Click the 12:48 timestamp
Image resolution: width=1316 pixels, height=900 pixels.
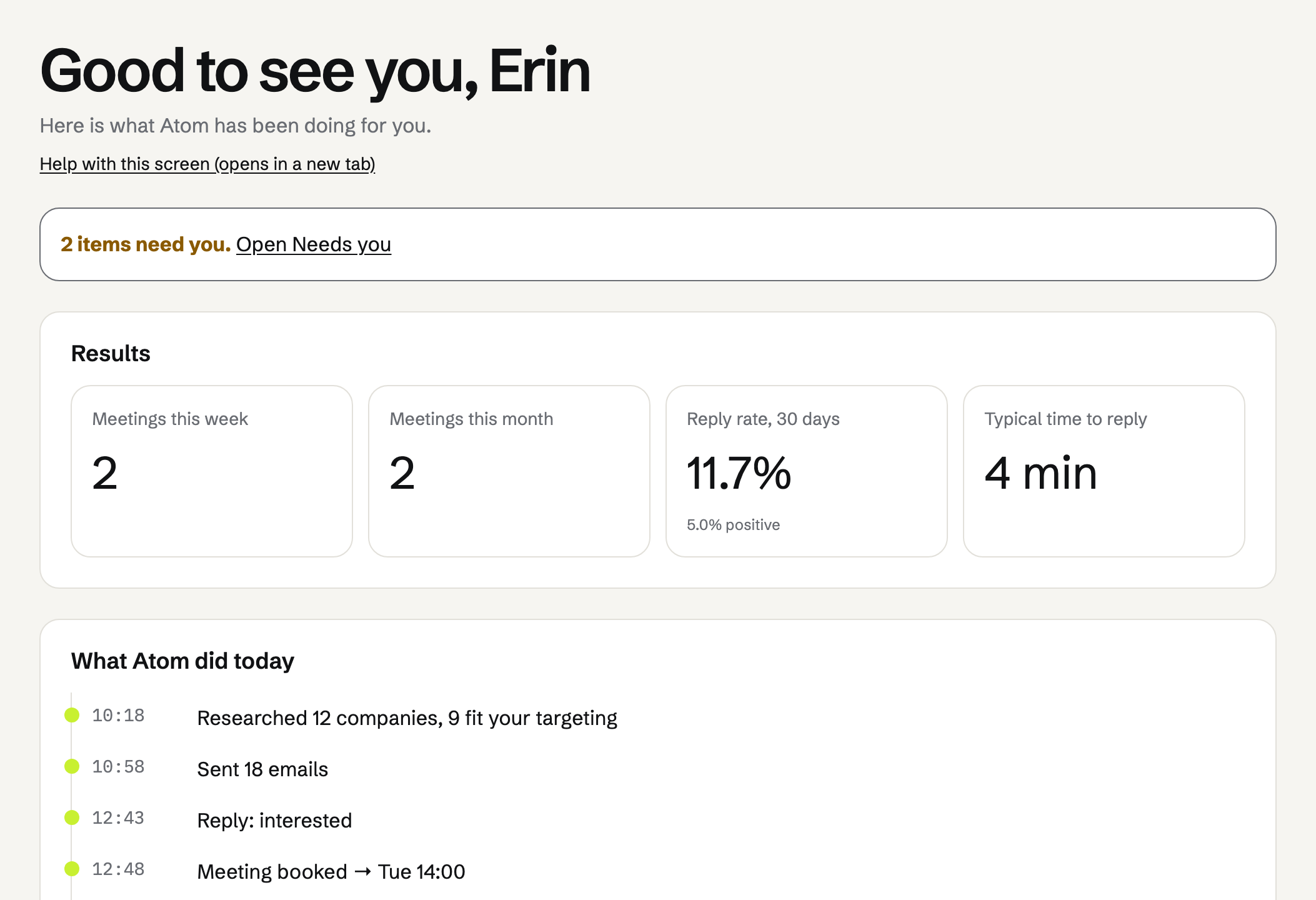click(x=118, y=869)
